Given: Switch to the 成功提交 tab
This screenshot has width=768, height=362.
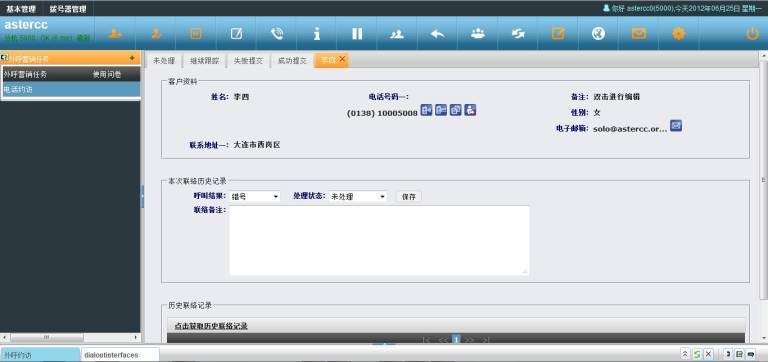Looking at the screenshot, I should (292, 61).
